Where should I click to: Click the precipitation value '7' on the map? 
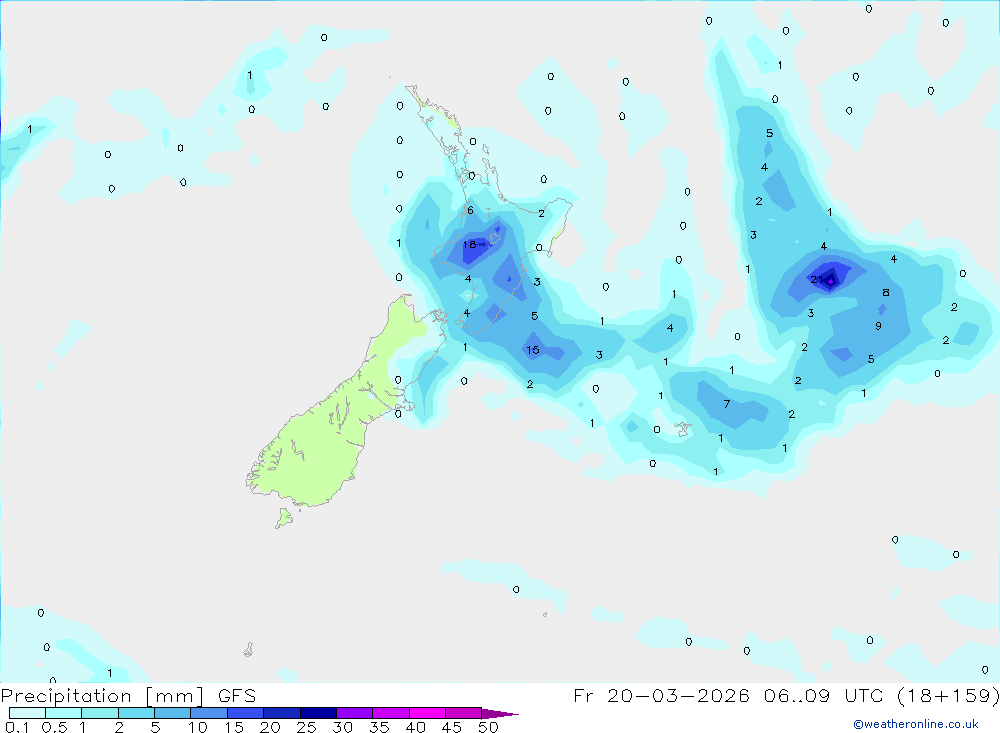click(726, 404)
